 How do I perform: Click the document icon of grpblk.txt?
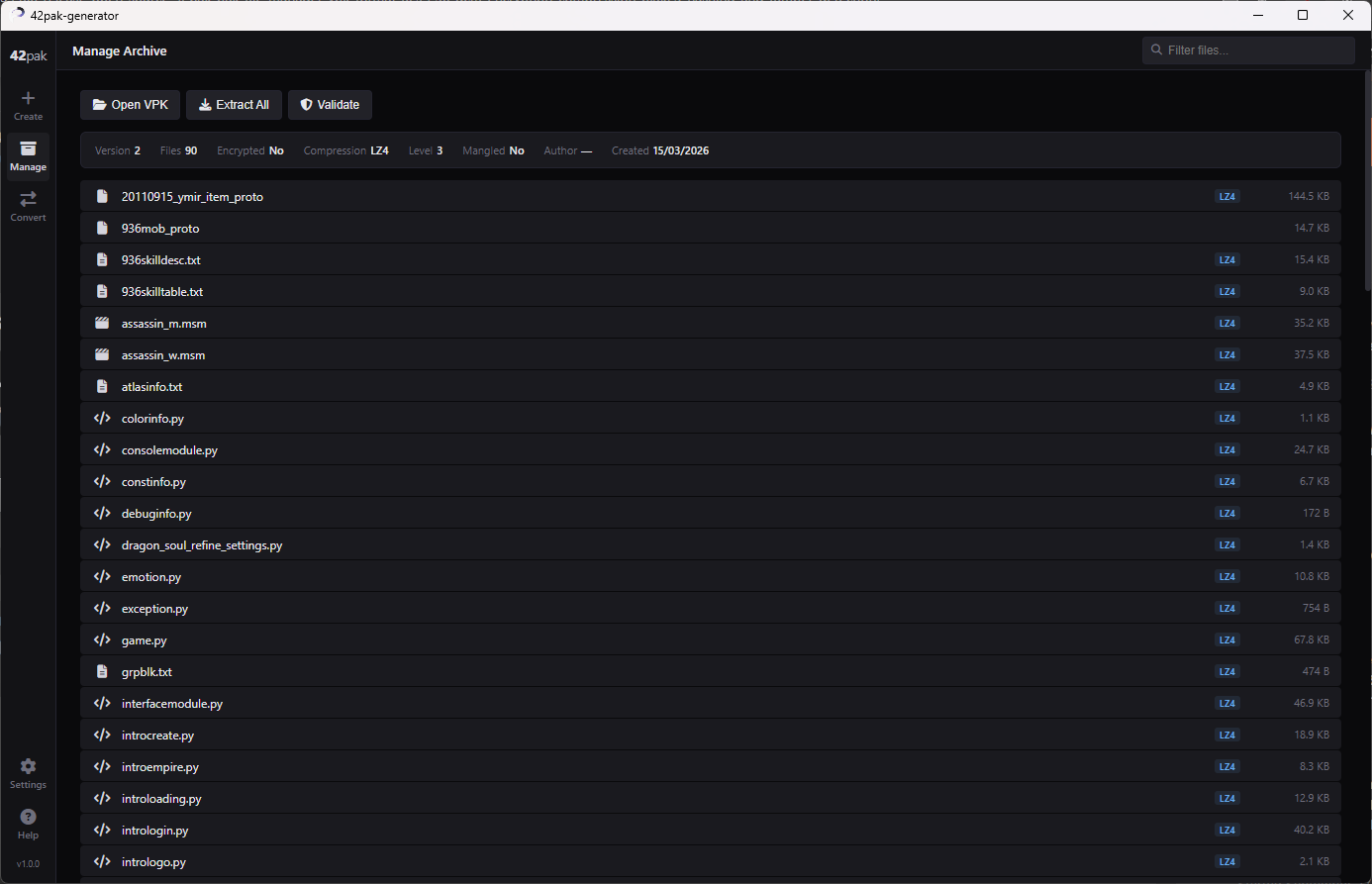pos(102,671)
